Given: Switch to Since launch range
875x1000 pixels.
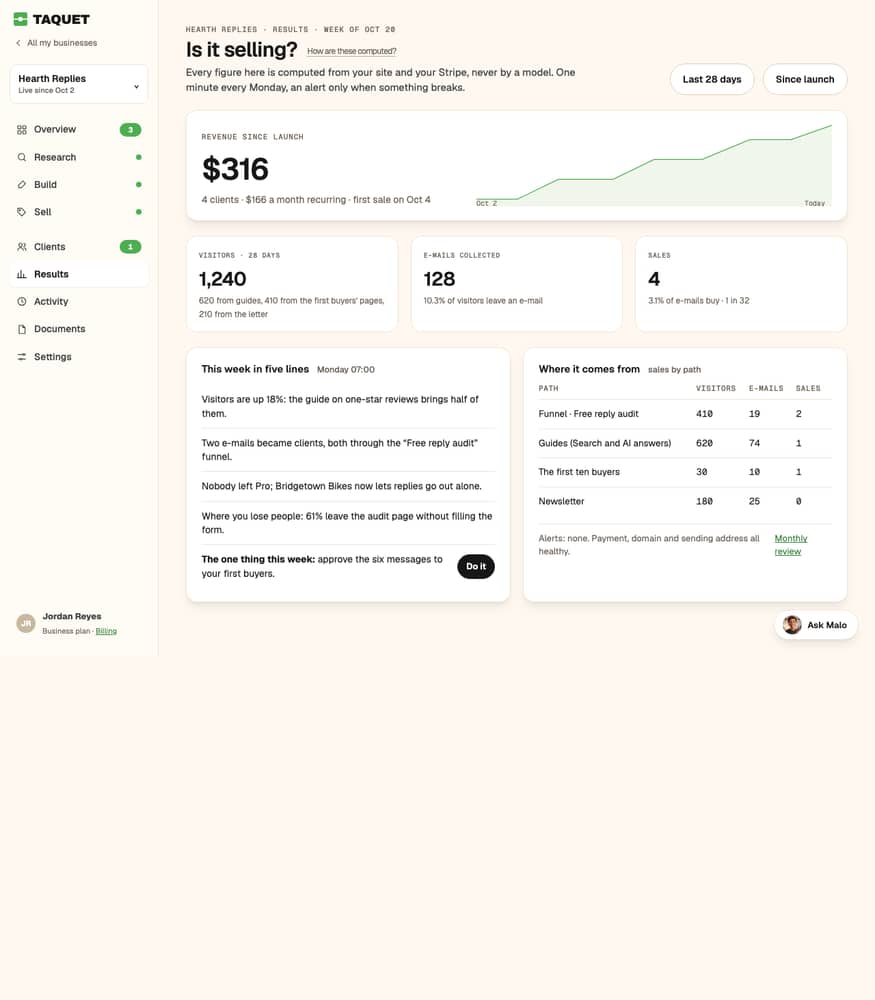Looking at the screenshot, I should pyautogui.click(x=805, y=79).
